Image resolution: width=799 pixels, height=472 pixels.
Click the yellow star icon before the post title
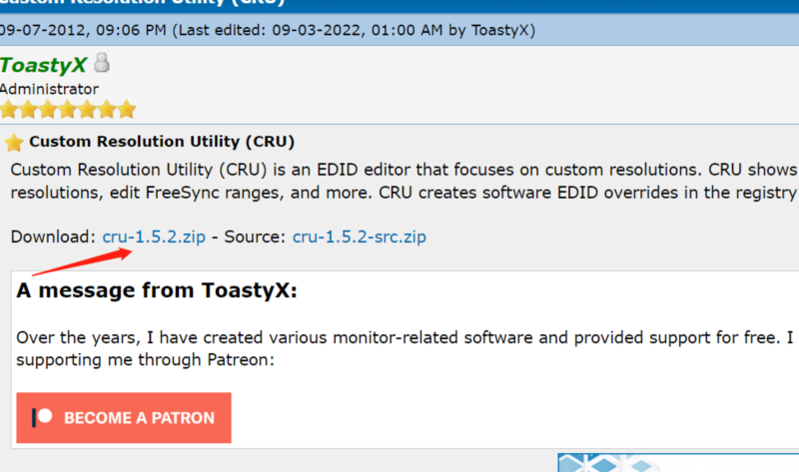coord(14,142)
